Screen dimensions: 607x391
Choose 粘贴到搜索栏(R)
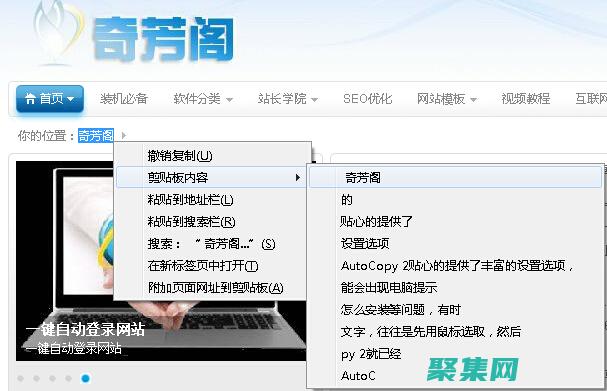(212, 222)
